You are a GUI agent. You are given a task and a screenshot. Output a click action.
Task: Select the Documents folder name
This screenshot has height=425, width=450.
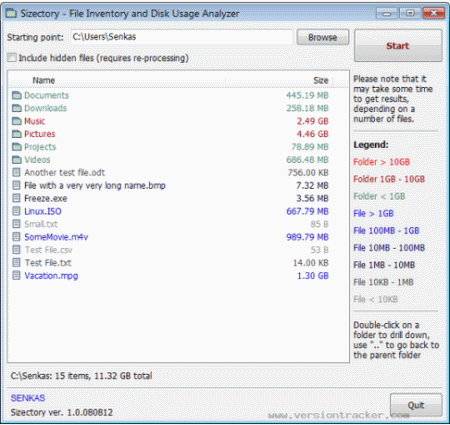[x=47, y=95]
